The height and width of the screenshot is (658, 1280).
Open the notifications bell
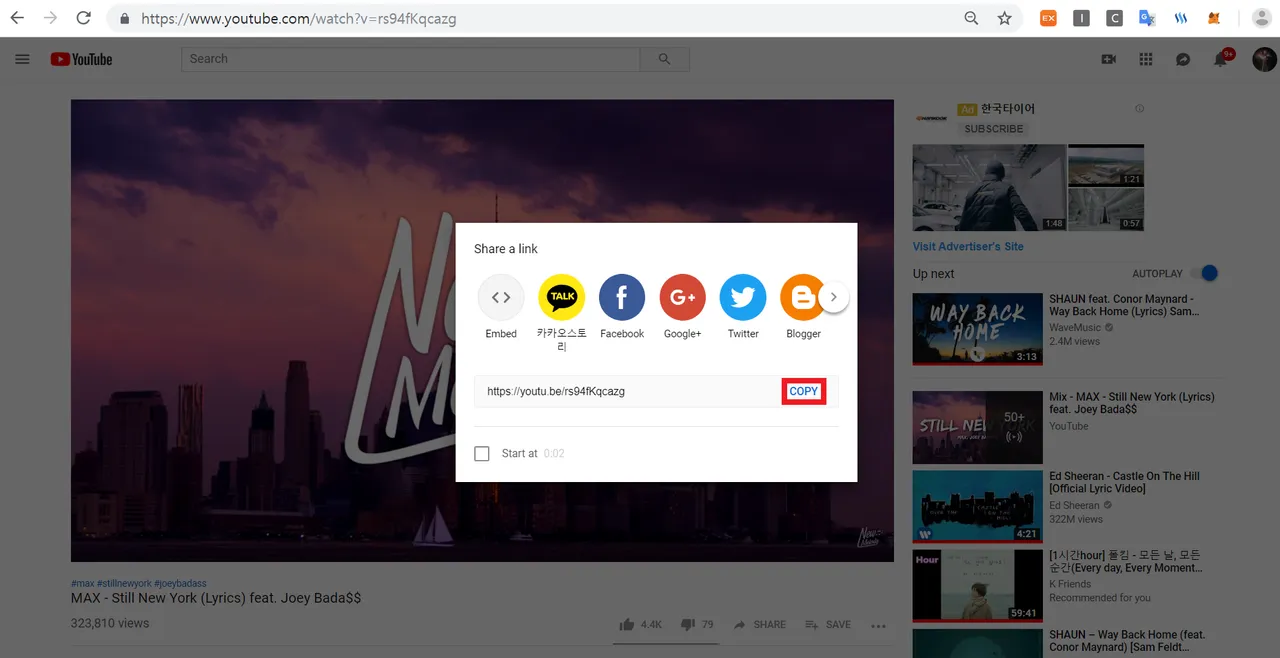pos(1221,59)
